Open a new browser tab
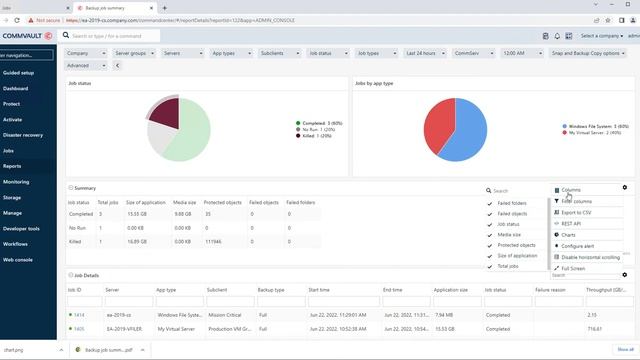The image size is (640, 360). click(164, 8)
